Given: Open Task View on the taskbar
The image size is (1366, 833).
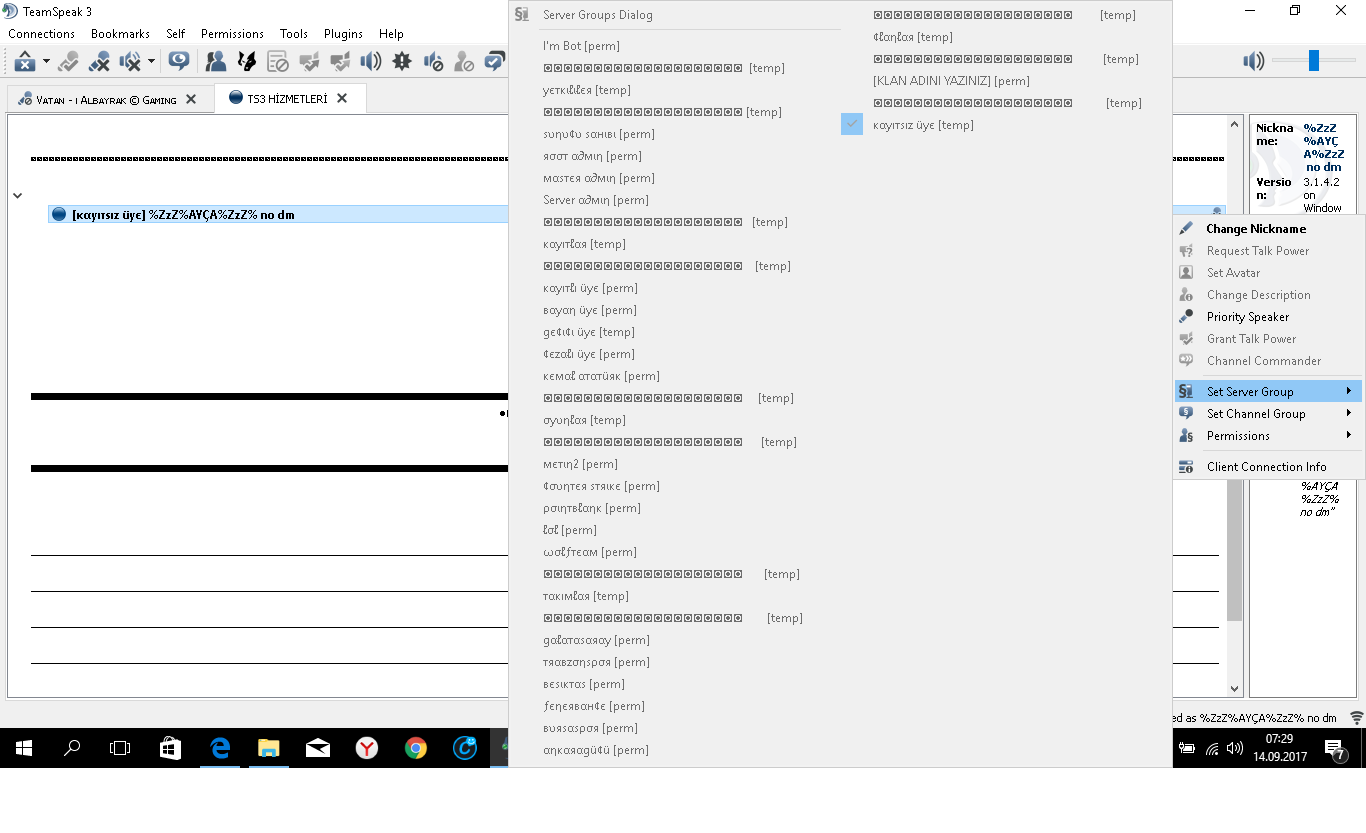Looking at the screenshot, I should [120, 748].
